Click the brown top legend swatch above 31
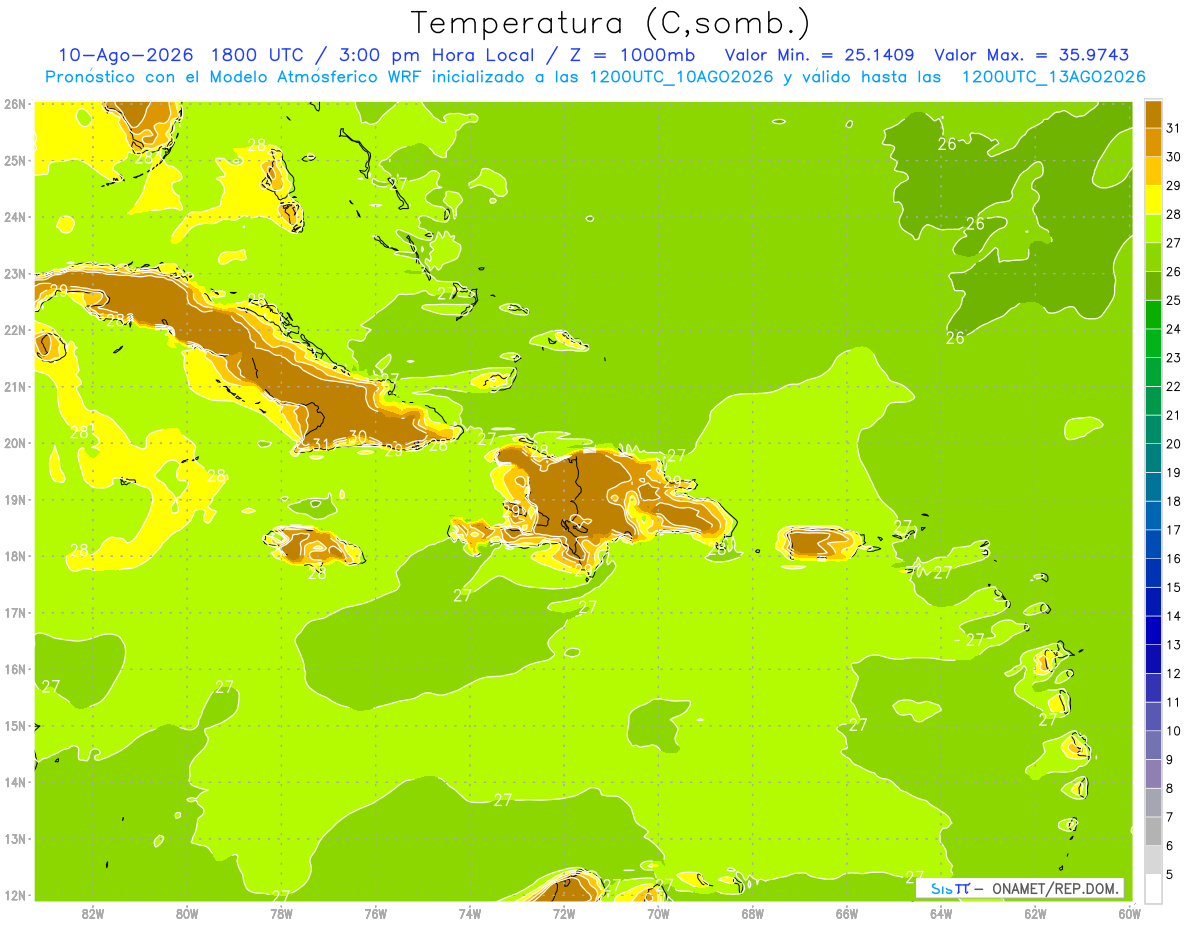 click(1153, 113)
